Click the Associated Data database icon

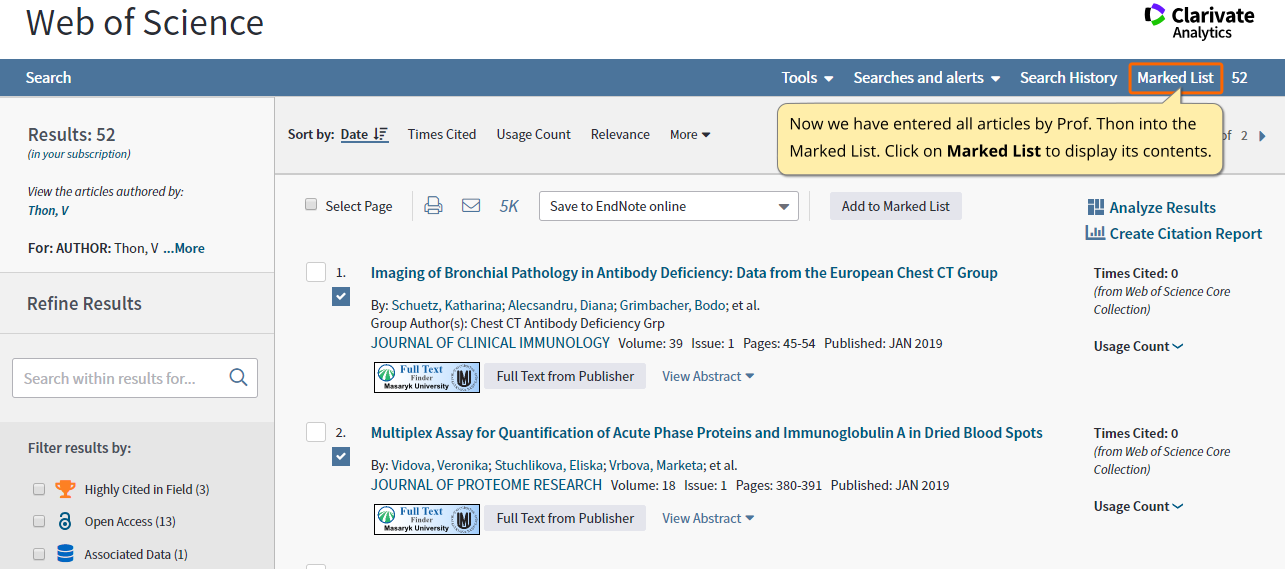point(65,554)
